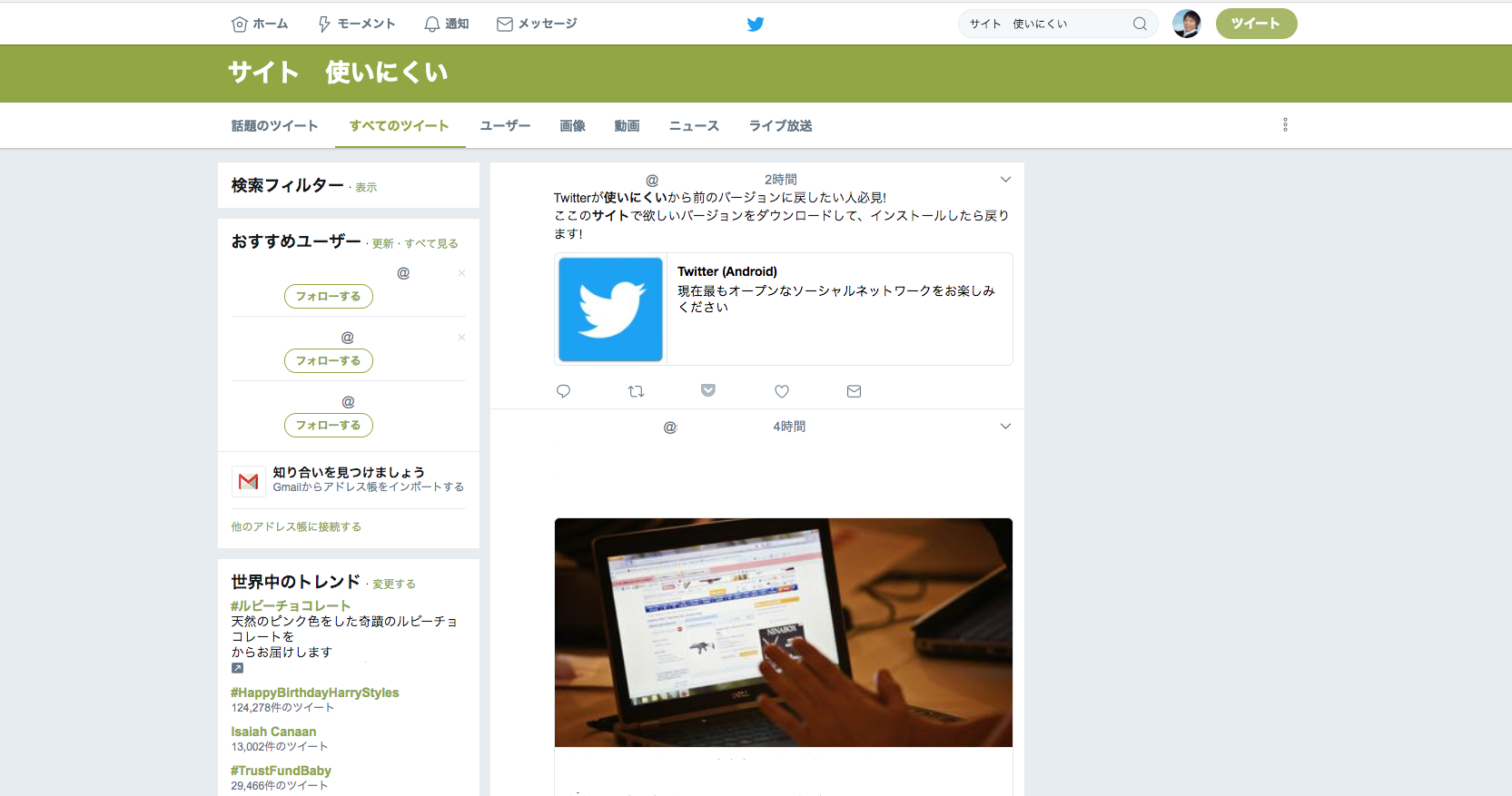This screenshot has width=1512, height=796.
Task: Open the 画像 tab
Action: point(572,125)
